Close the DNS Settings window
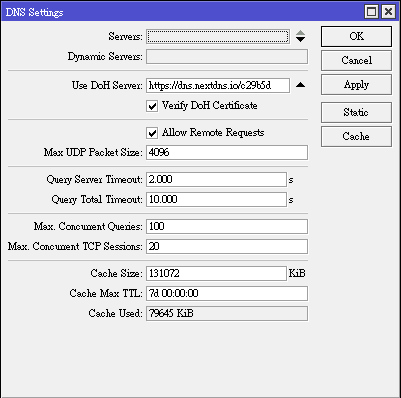The height and width of the screenshot is (398, 401). (x=388, y=12)
